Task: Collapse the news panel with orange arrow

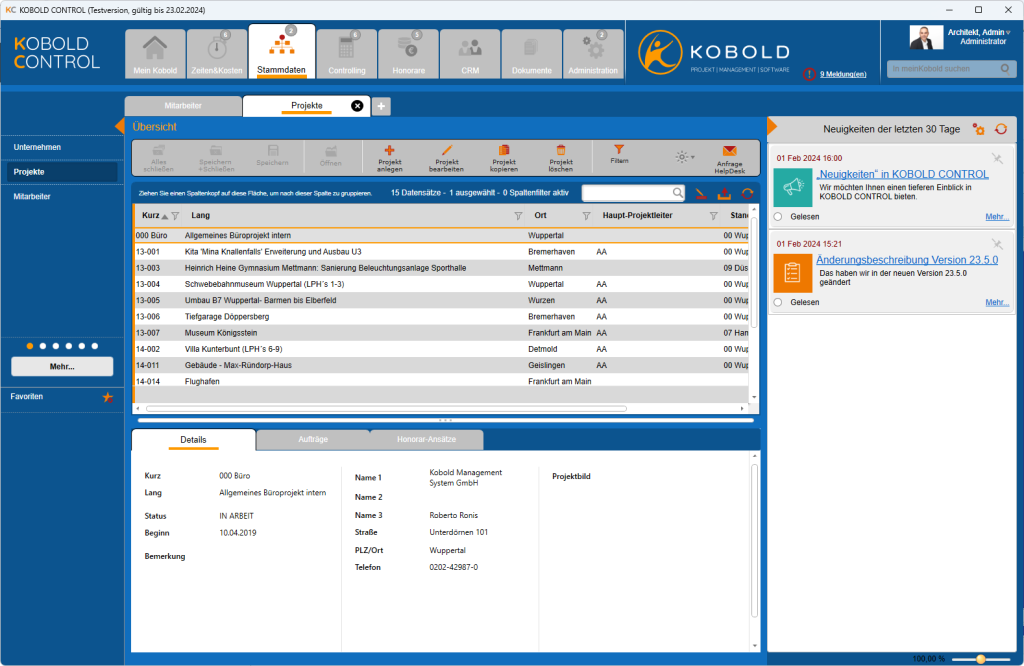Action: pyautogui.click(x=772, y=126)
